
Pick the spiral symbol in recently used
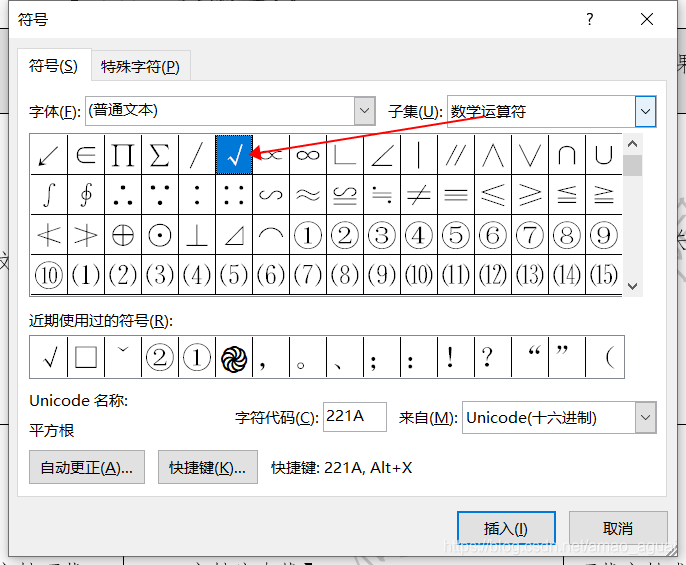point(234,357)
